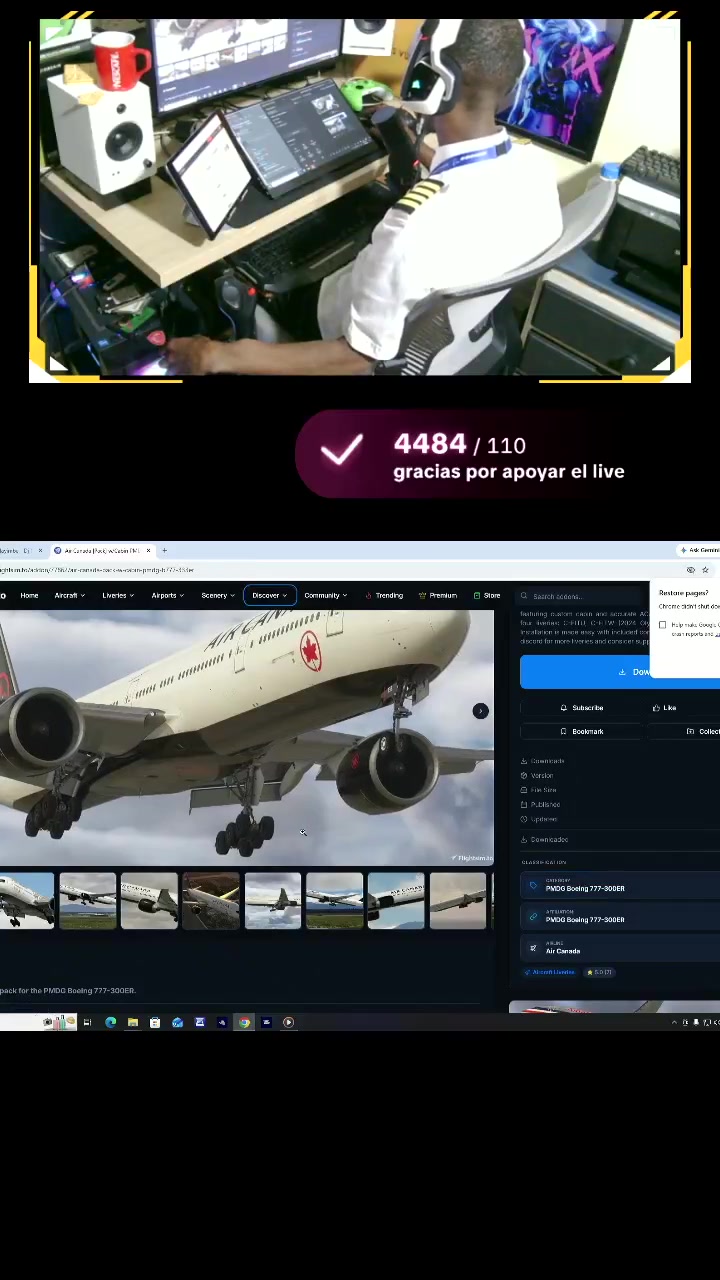The height and width of the screenshot is (1280, 720).
Task: Open the Home nav item
Action: (x=29, y=596)
